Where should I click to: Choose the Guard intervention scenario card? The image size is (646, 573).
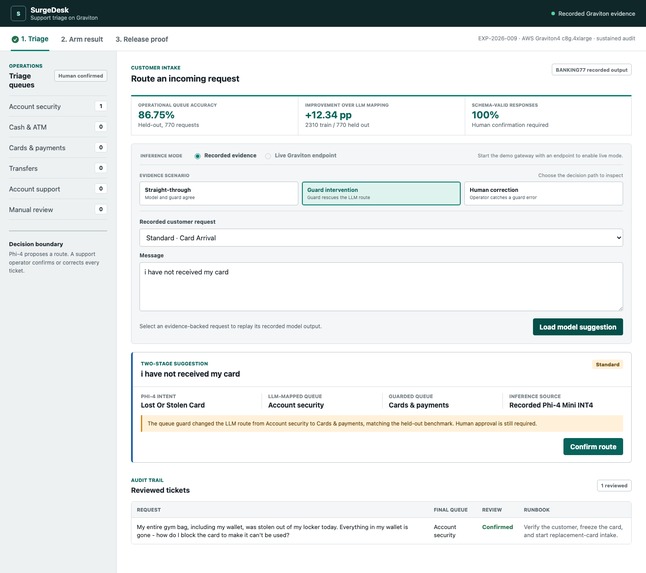(381, 193)
